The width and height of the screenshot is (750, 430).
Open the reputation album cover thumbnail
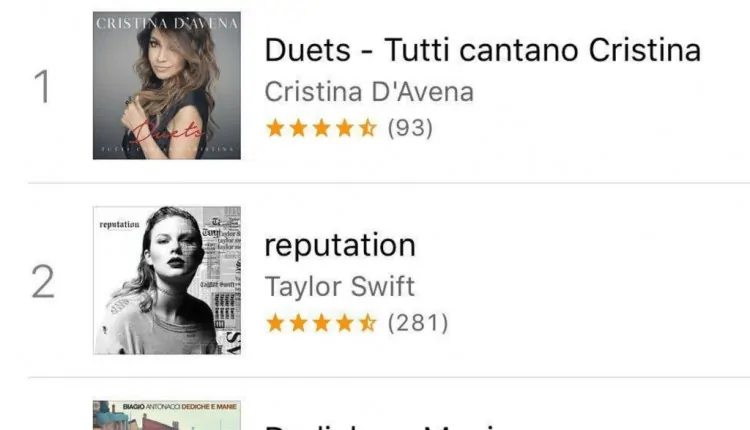(x=167, y=280)
